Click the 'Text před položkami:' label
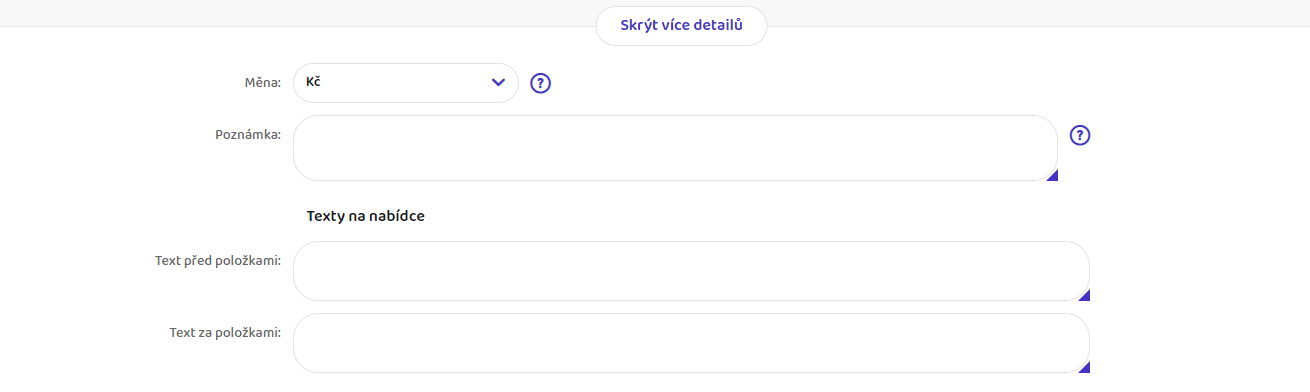Image resolution: width=1310 pixels, height=392 pixels. coord(218,260)
